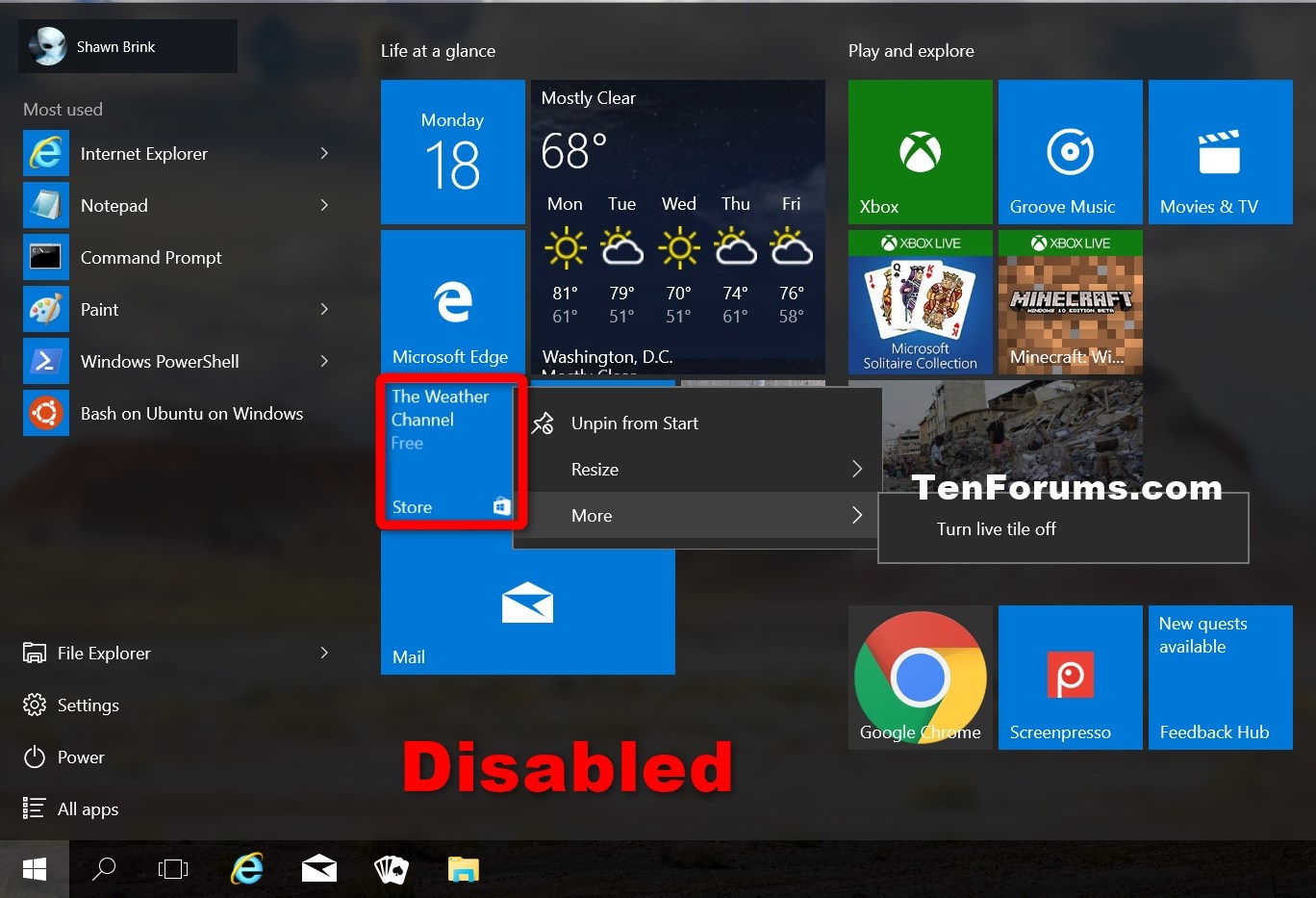The image size is (1316, 898).
Task: Select Unpin from Start
Action: click(x=634, y=423)
